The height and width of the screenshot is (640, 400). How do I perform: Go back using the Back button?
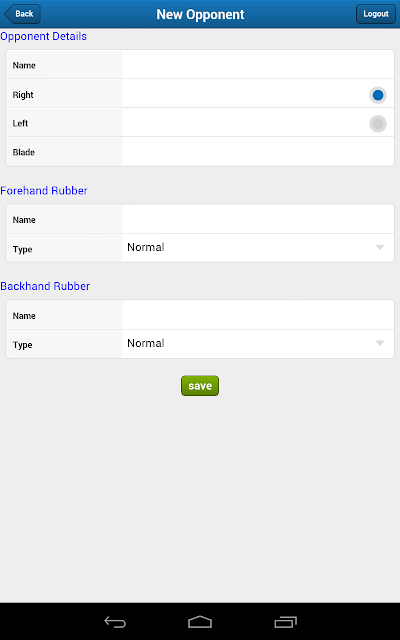coord(22,14)
